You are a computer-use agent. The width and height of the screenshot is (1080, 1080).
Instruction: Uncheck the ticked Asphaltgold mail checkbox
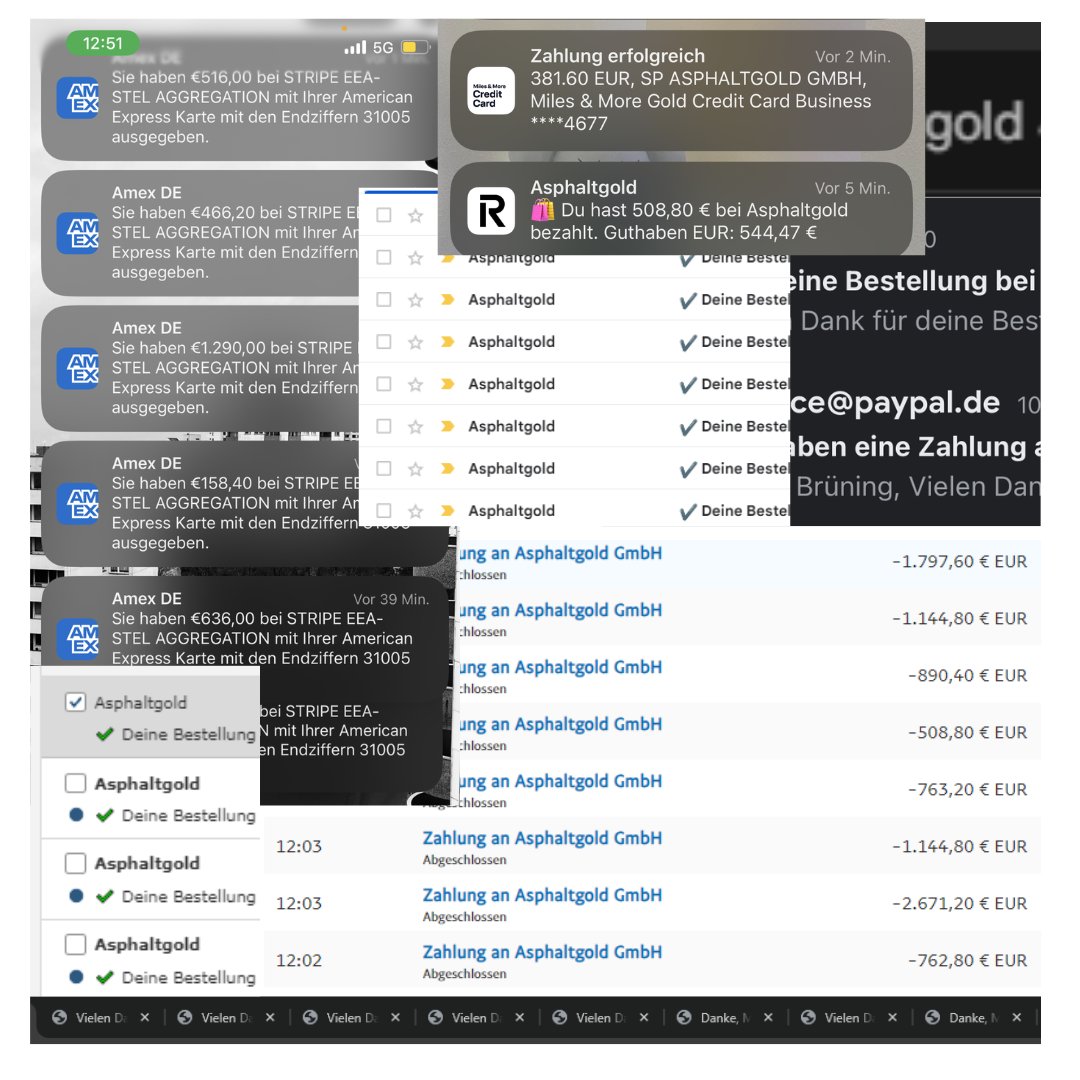click(x=75, y=702)
